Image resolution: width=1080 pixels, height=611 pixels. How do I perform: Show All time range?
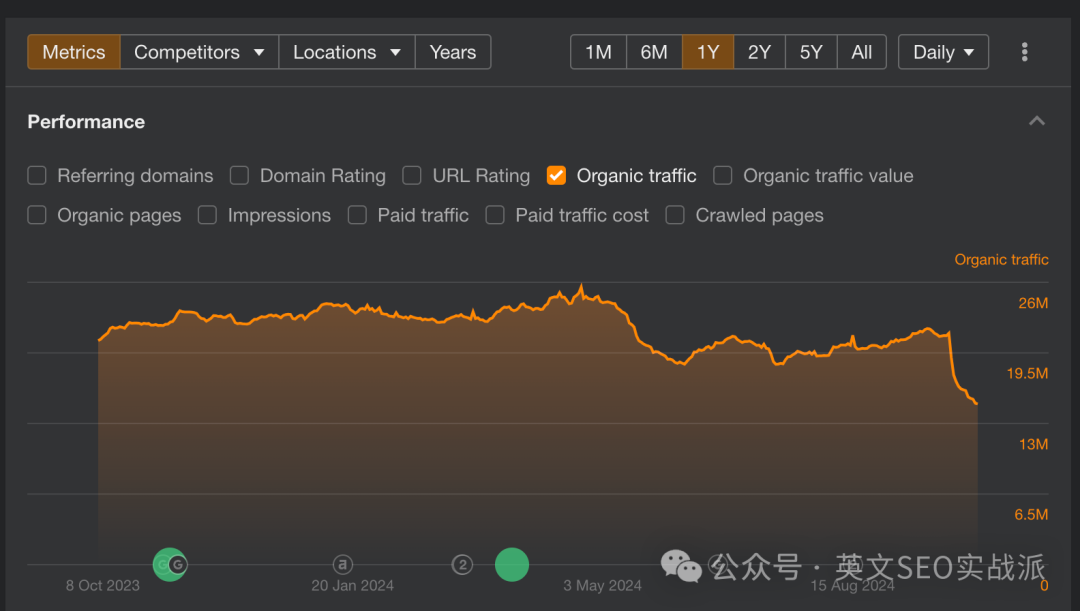(x=861, y=52)
